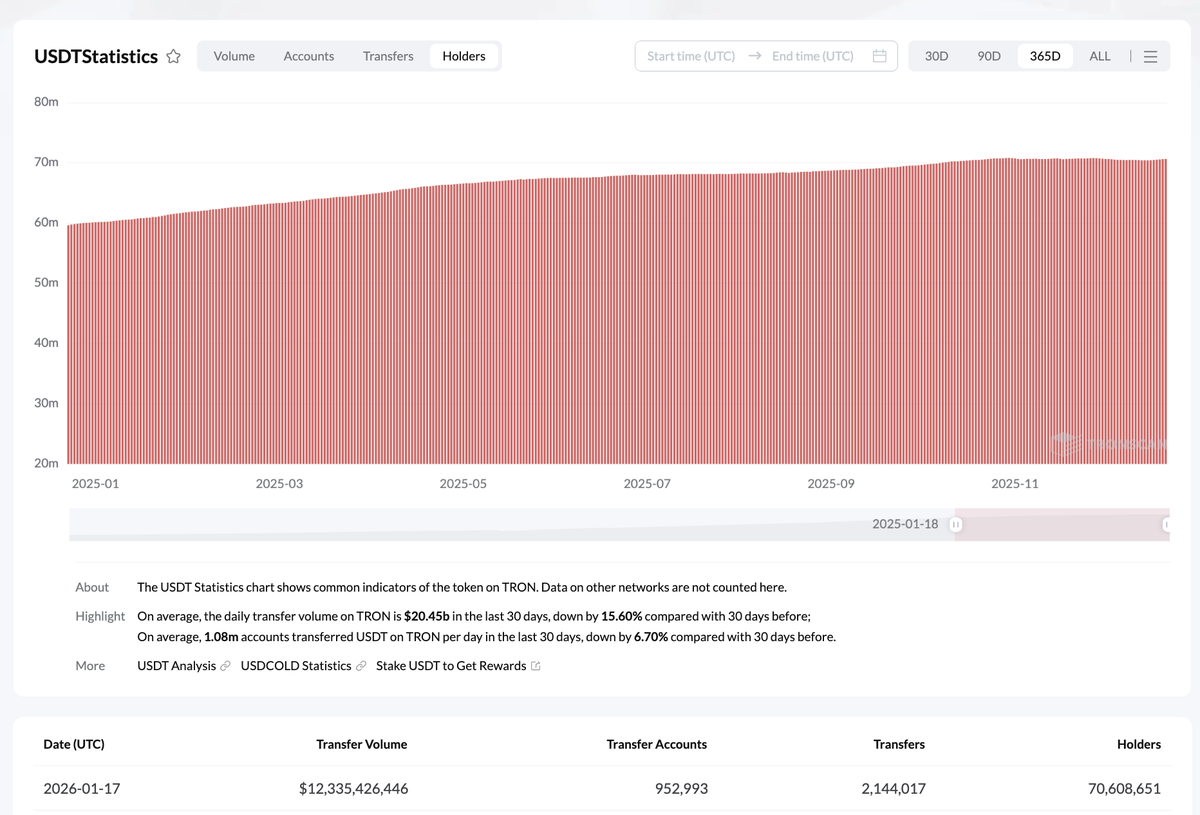Click link icon beside USDCOLD Statistics
Screen dimensions: 1200x815
click(x=361, y=666)
